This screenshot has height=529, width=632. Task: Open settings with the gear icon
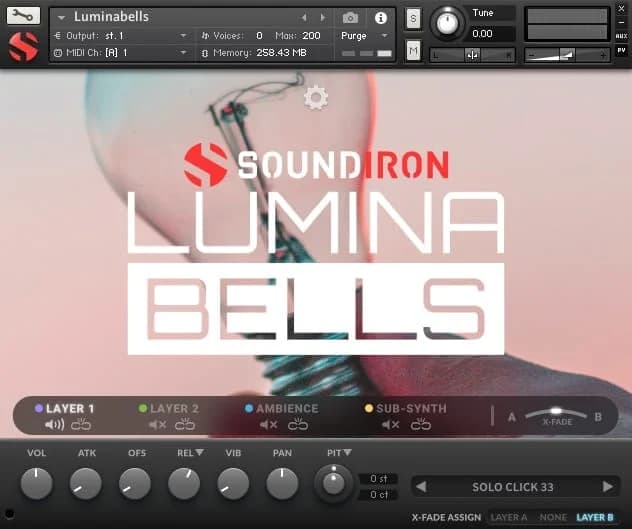[x=316, y=97]
